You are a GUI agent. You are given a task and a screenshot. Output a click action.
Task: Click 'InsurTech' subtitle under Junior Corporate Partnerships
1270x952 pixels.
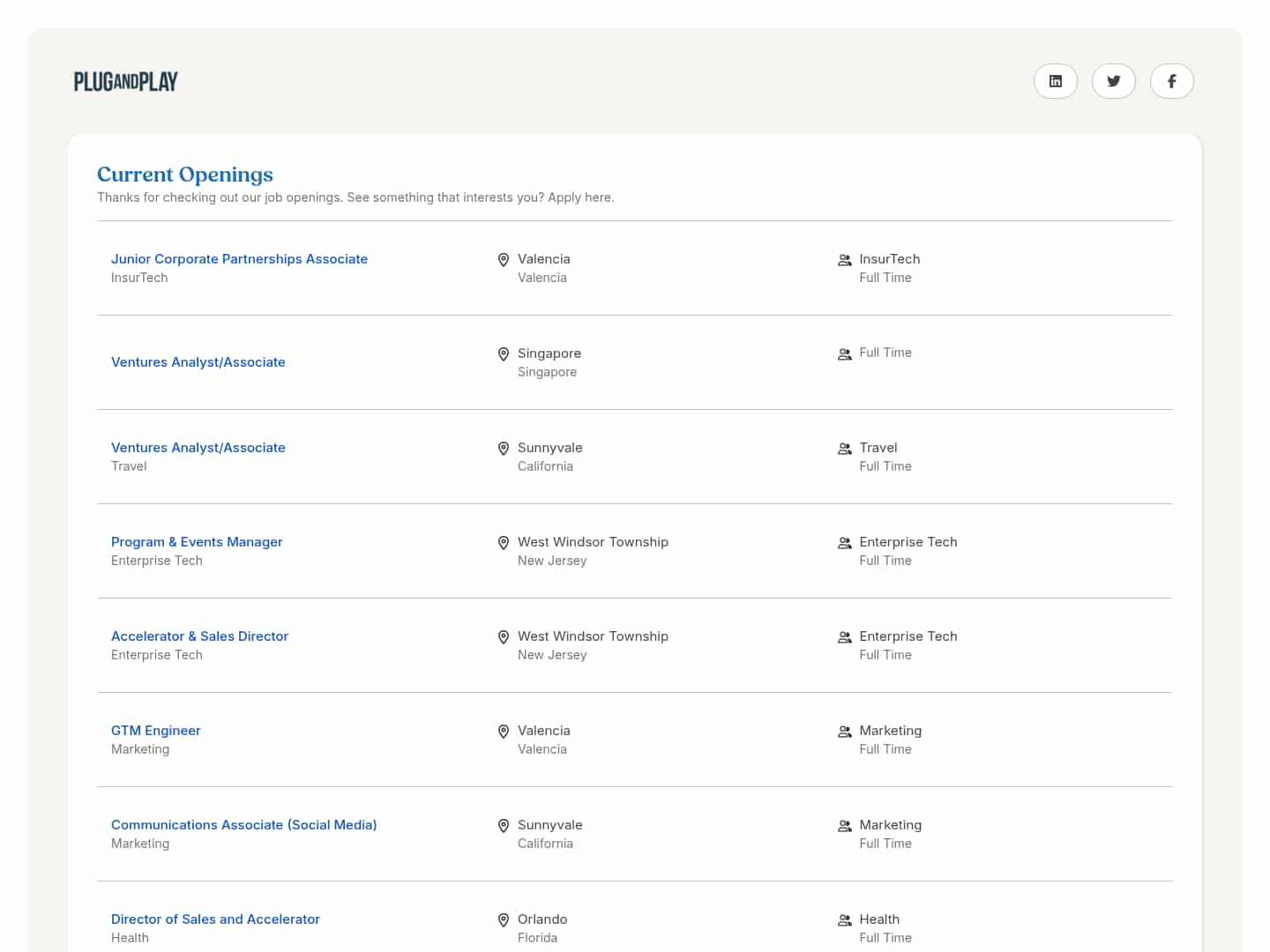point(139,278)
